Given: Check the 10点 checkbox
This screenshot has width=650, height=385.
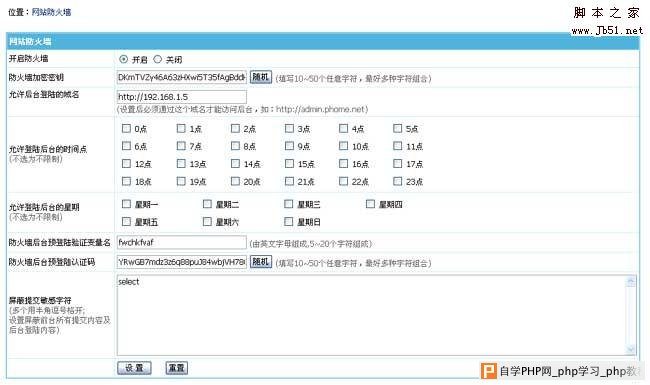Looking at the screenshot, I should click(x=343, y=146).
